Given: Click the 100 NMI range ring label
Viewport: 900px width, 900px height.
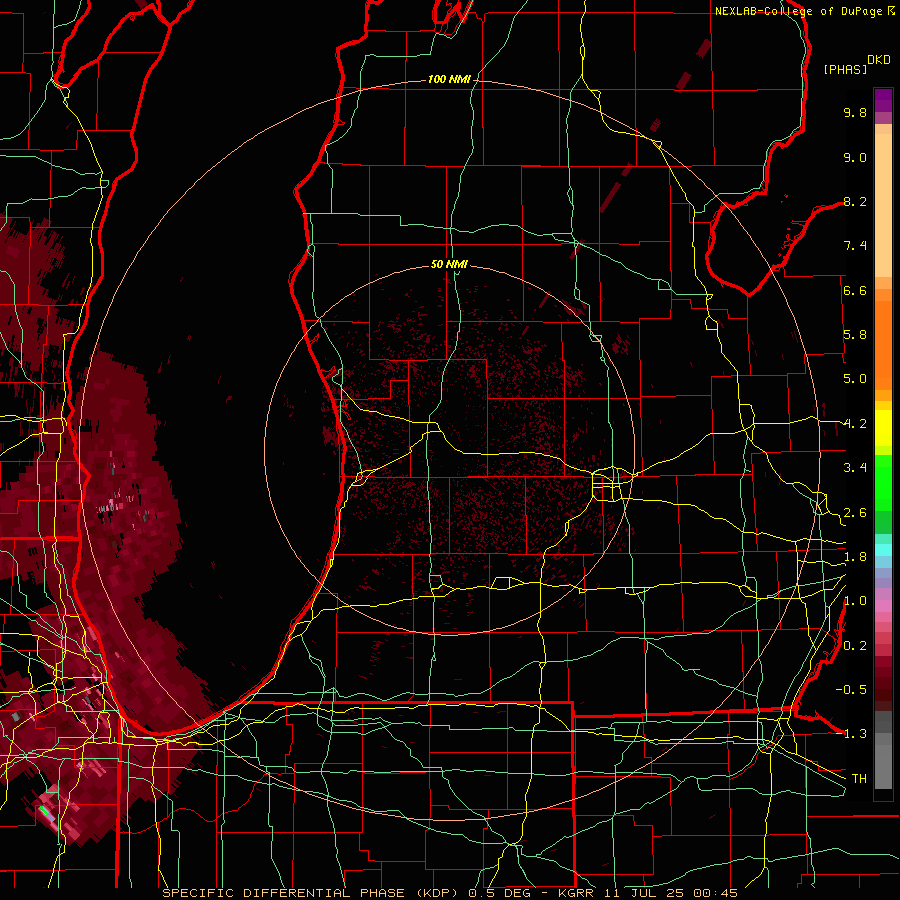Looking at the screenshot, I should point(448,79).
